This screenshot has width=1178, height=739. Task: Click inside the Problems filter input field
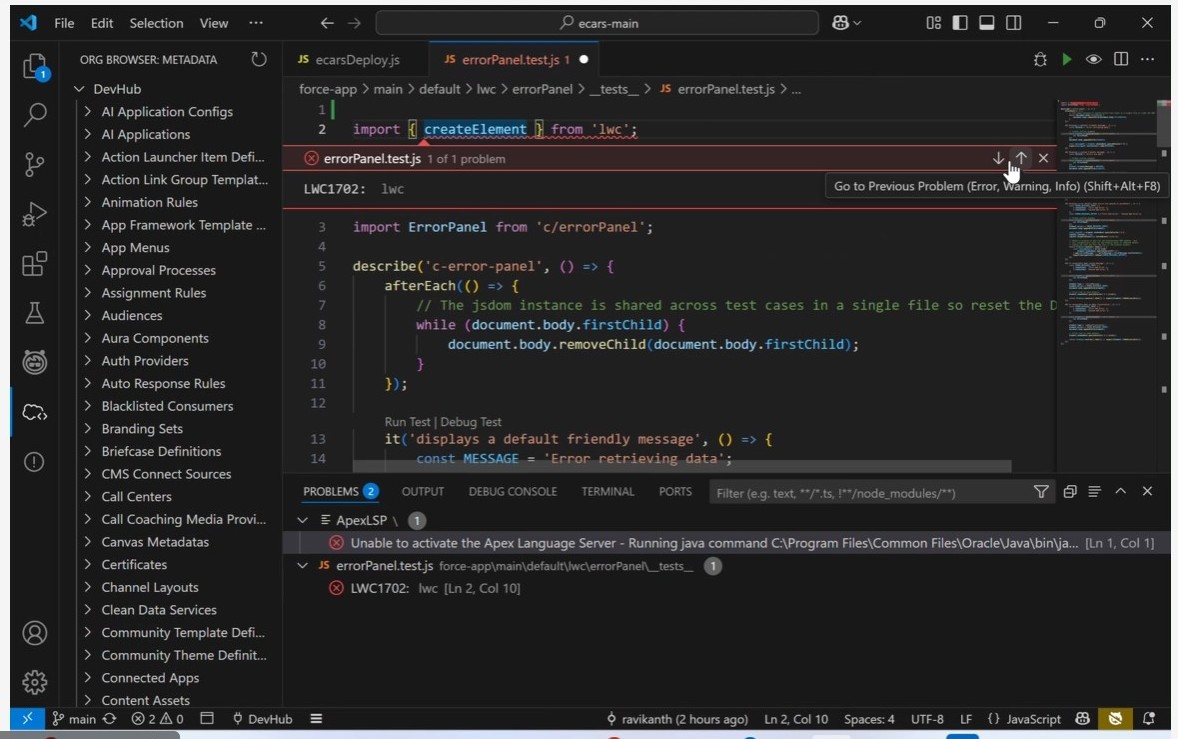tap(860, 492)
